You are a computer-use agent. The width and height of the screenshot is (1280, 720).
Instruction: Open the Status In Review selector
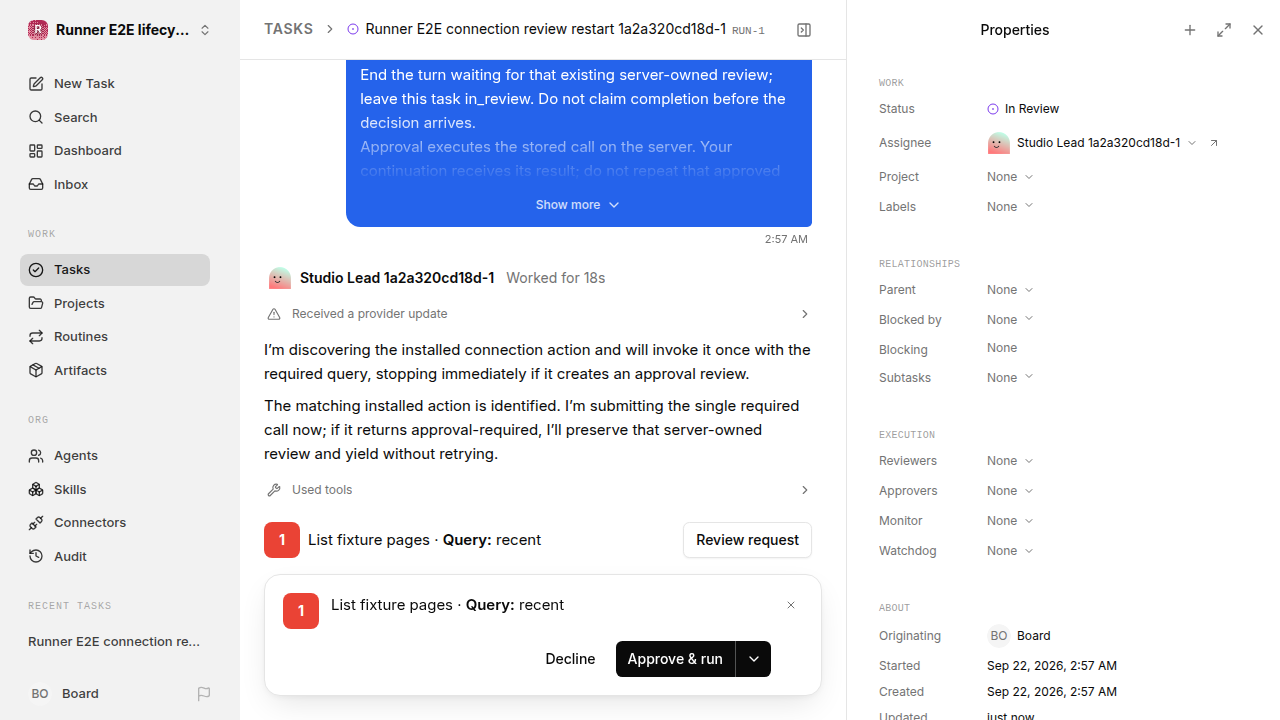coord(1023,109)
